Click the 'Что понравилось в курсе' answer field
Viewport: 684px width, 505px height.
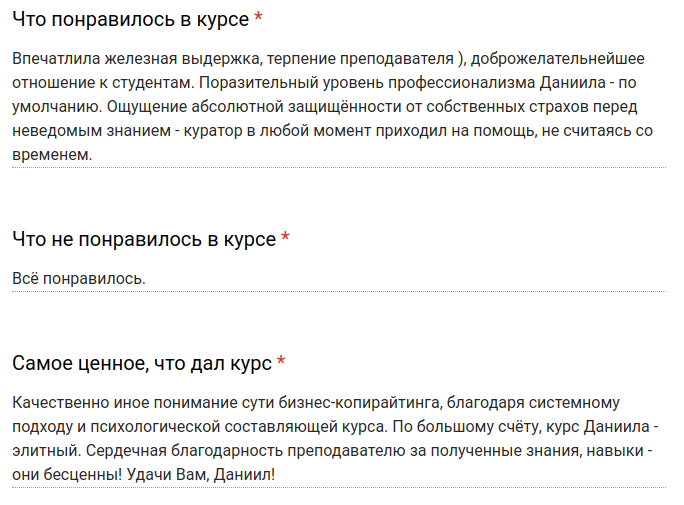tap(339, 106)
